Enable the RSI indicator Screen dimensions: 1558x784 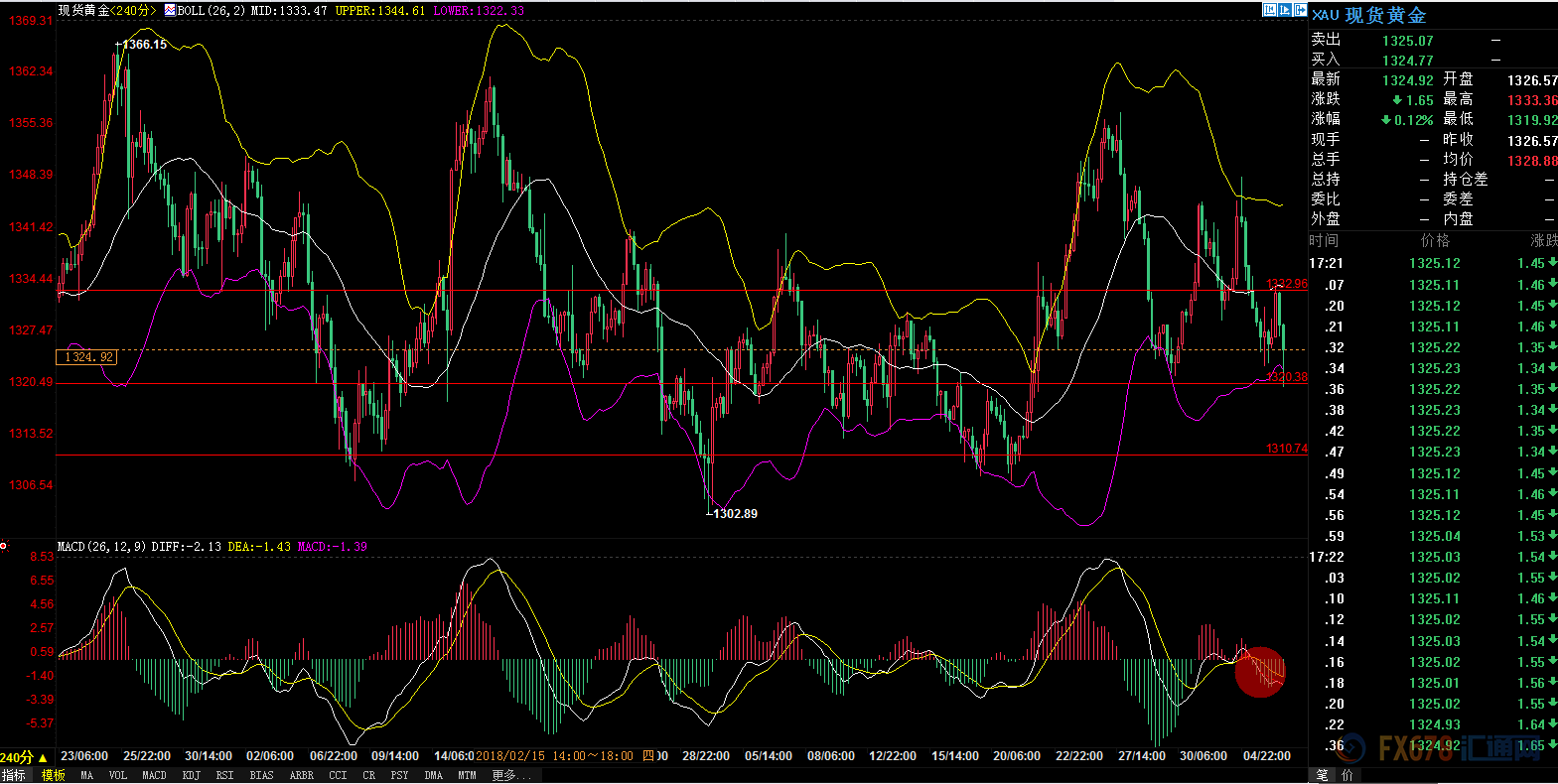pos(224,775)
